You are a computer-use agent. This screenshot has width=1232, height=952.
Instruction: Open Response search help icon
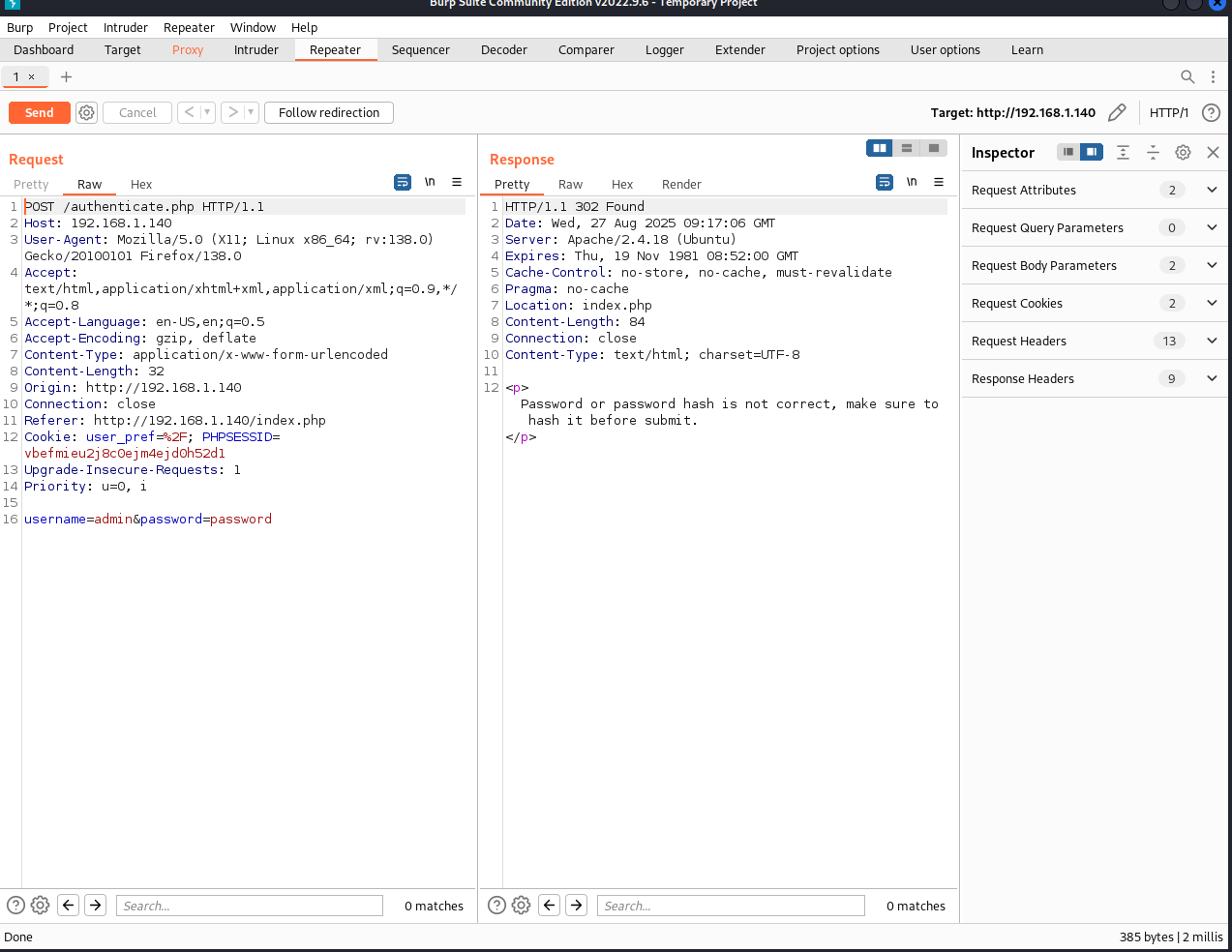point(496,906)
